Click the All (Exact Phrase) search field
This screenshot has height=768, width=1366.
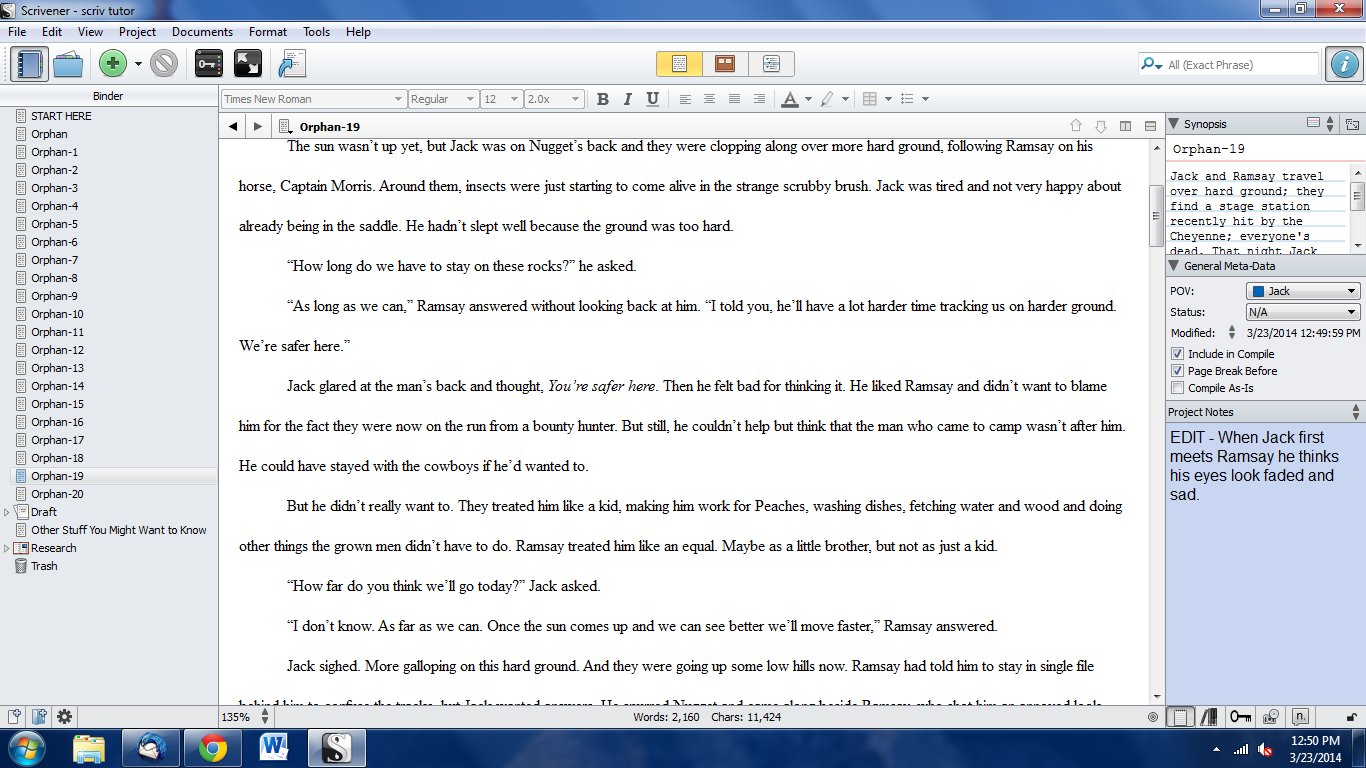[x=1240, y=65]
